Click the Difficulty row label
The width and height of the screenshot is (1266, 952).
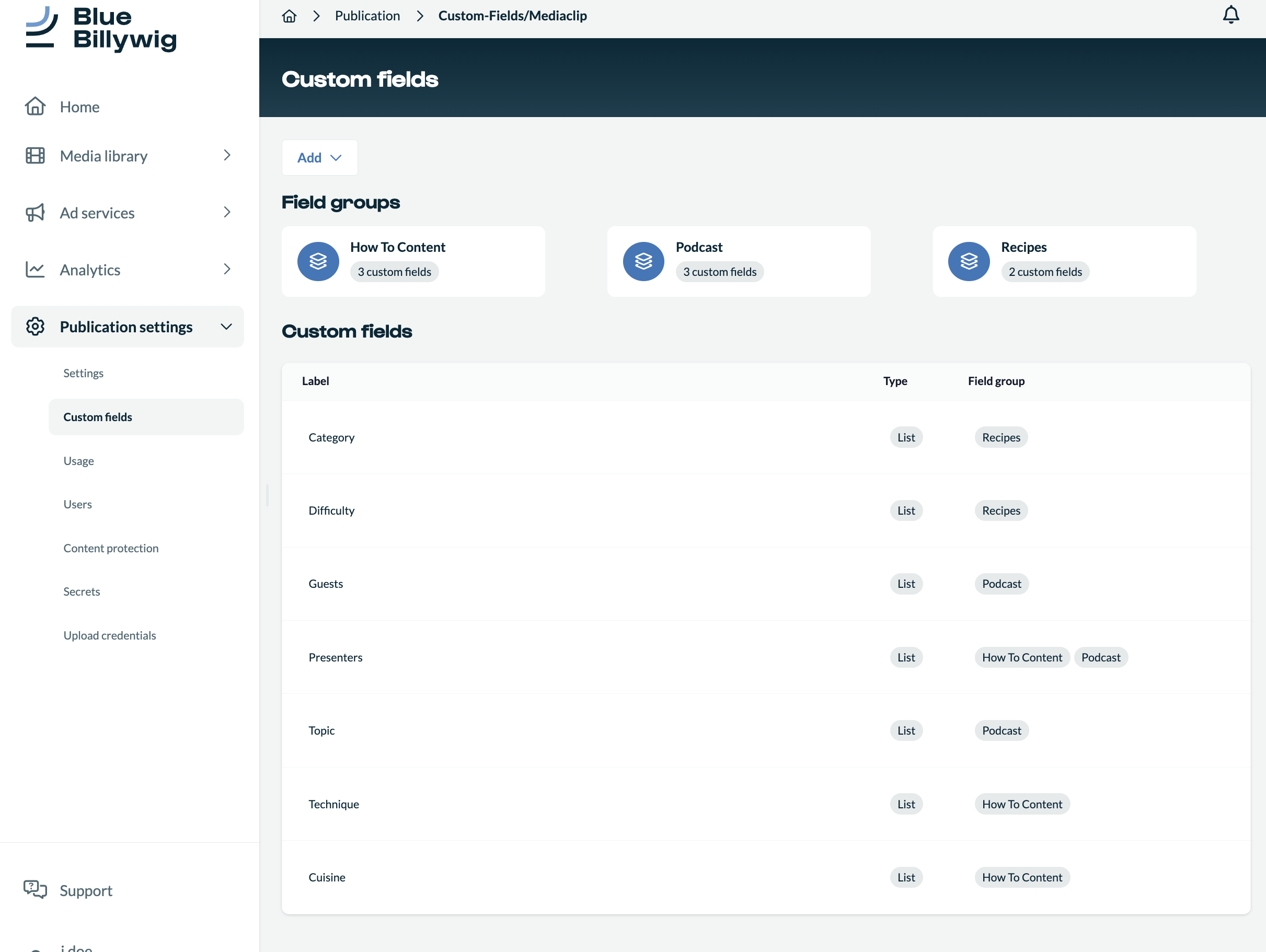click(331, 510)
